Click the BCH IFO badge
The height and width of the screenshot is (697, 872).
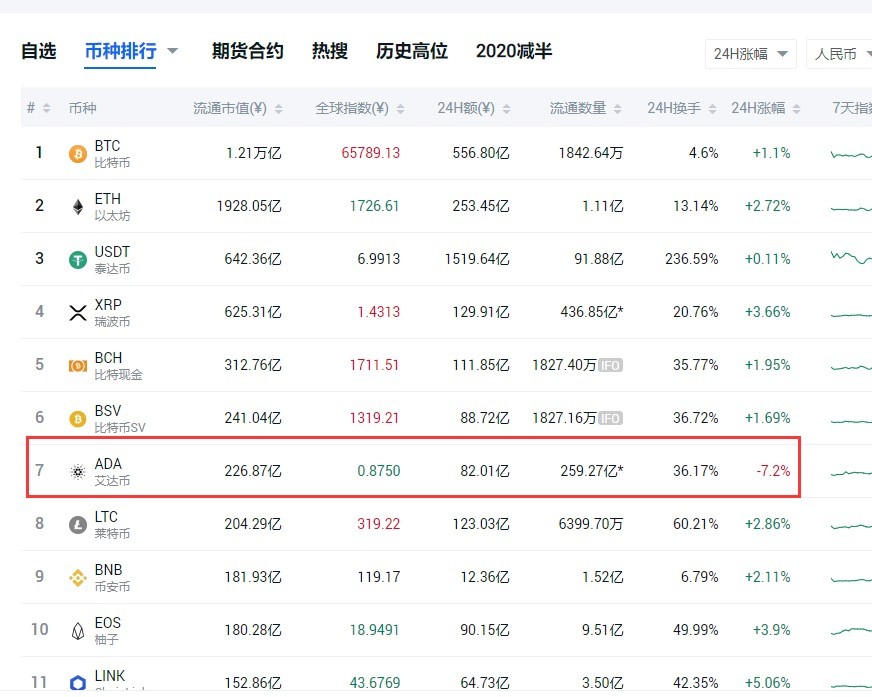point(609,365)
